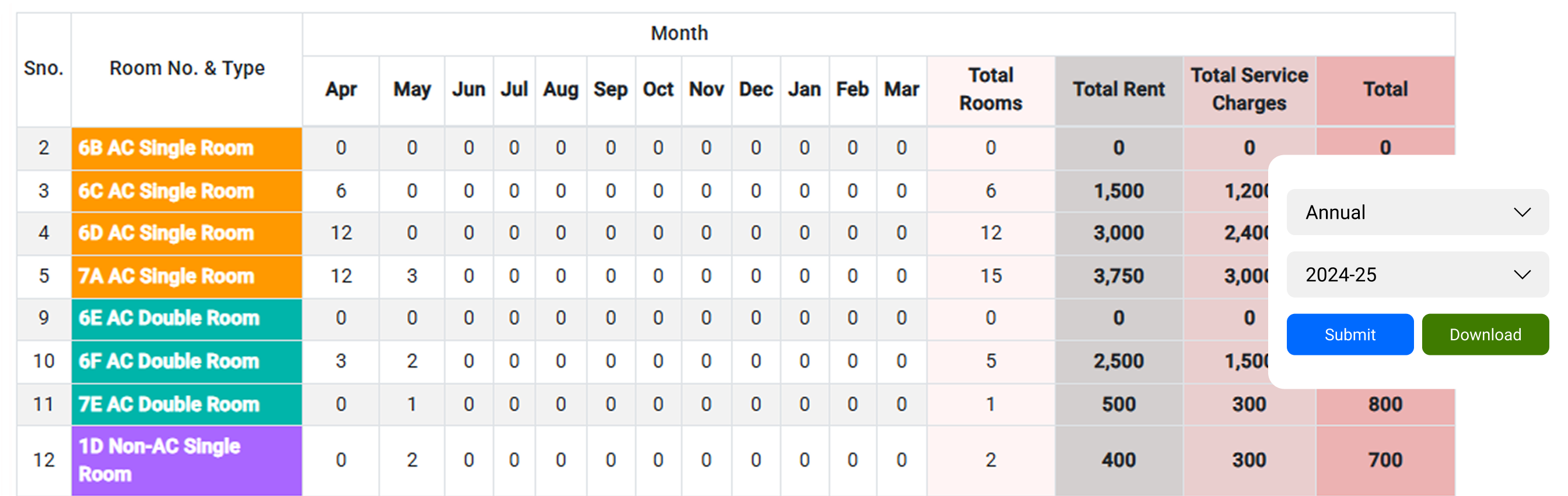This screenshot has width=1568, height=496.
Task: Select the Total Service Charges header
Action: point(1249,89)
